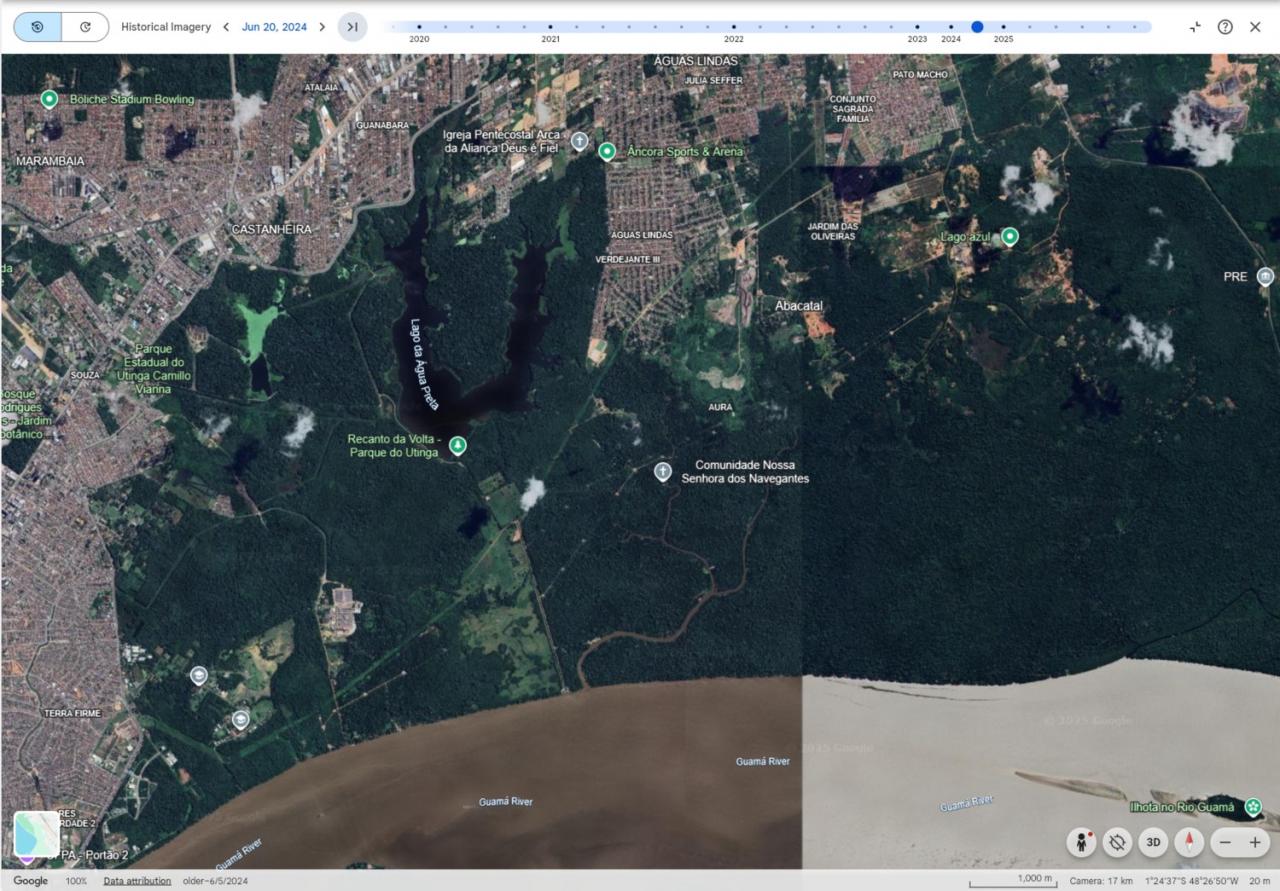This screenshot has height=891, width=1280.
Task: Open the Jun 20, 2024 date picker
Action: coord(274,27)
